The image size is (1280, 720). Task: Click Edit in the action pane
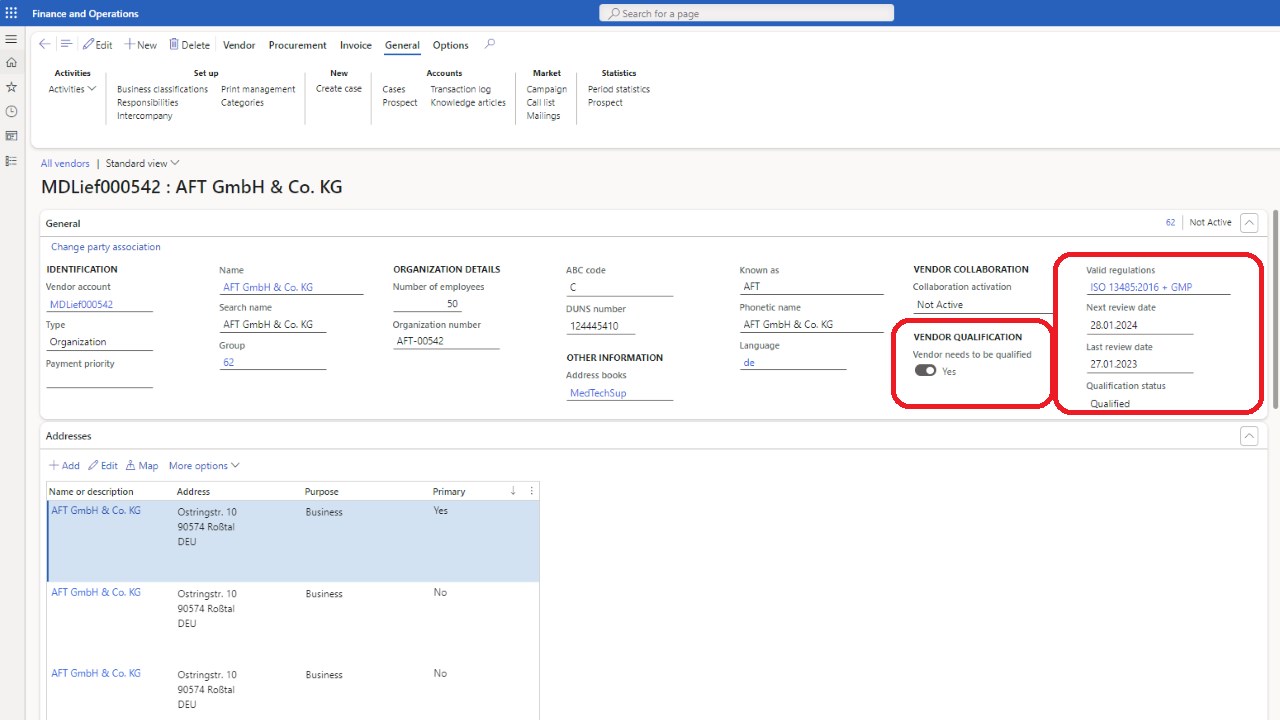tap(97, 45)
